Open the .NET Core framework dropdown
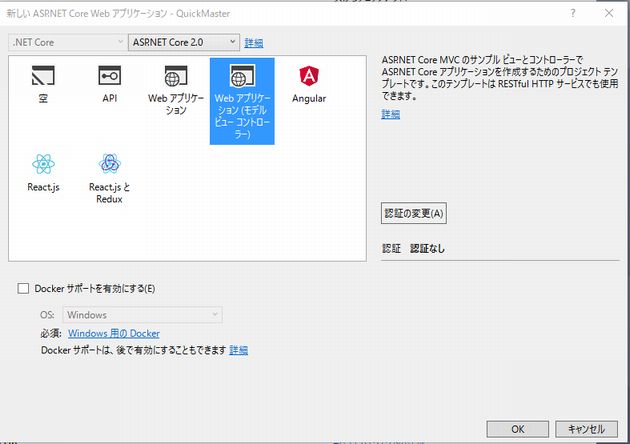This screenshot has height=444, width=630. (67, 42)
